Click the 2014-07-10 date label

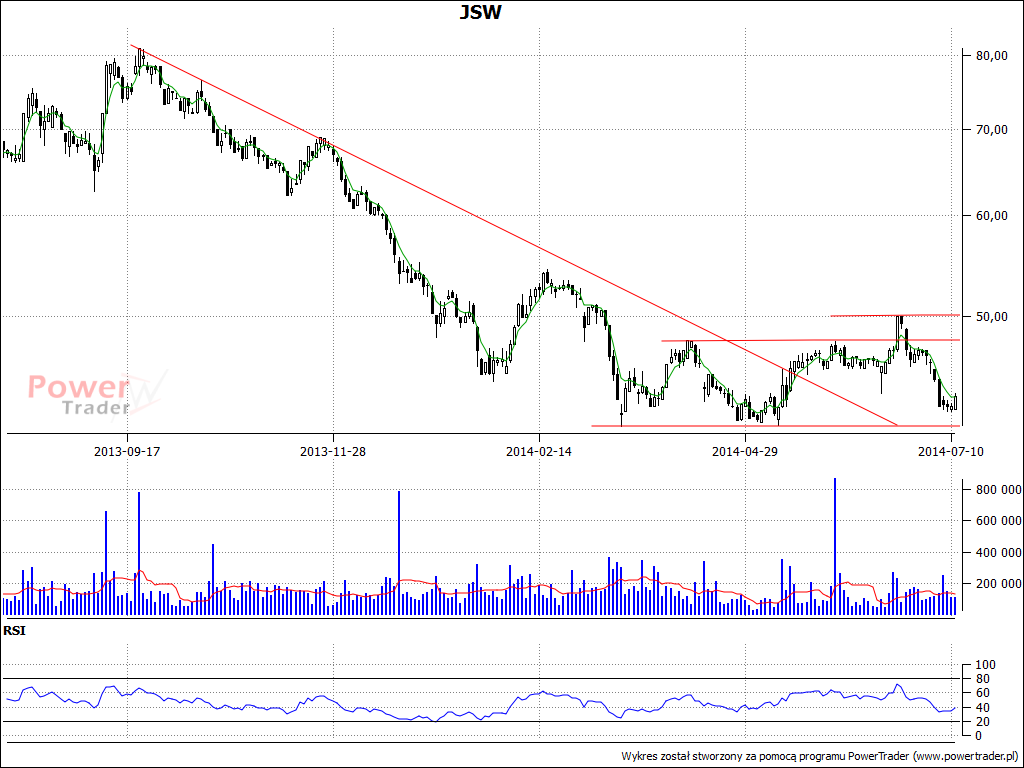[x=950, y=451]
